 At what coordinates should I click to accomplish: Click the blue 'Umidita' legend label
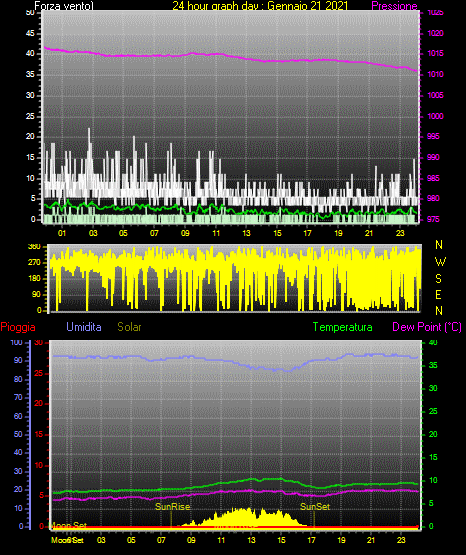[x=84, y=327]
